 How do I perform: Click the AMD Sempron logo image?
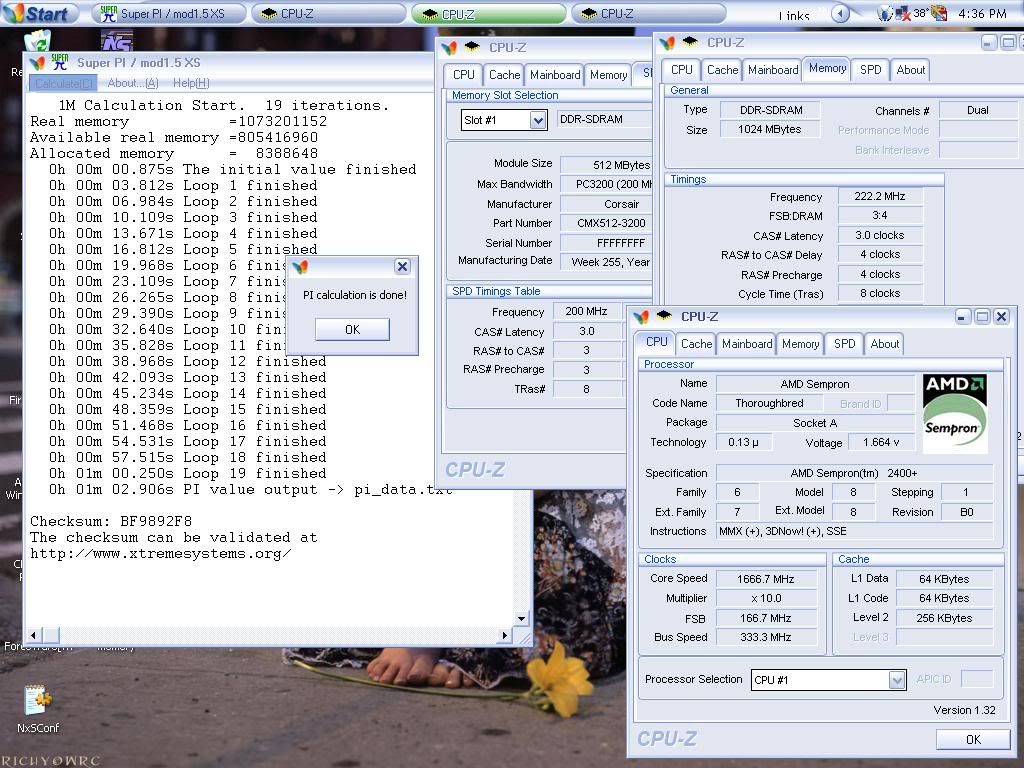(954, 413)
